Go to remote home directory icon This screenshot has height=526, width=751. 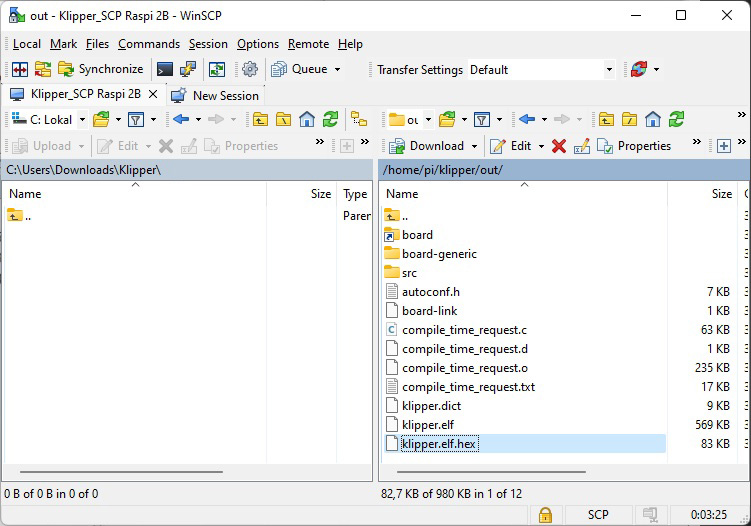653,119
